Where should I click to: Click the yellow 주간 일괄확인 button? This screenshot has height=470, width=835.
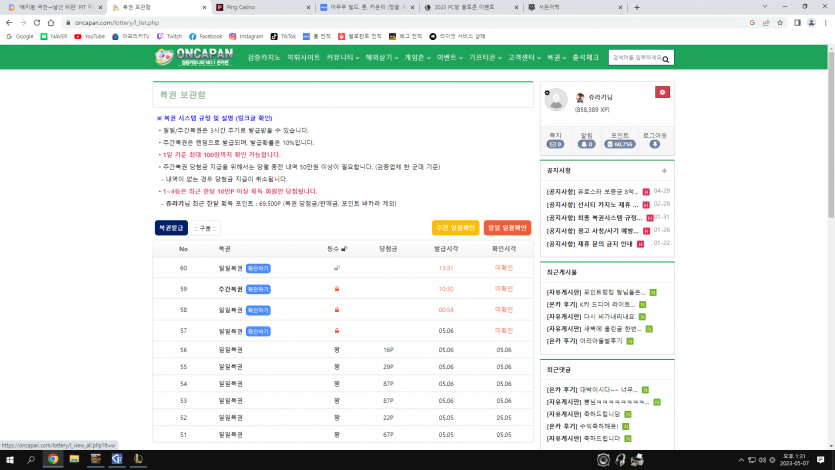pos(455,228)
